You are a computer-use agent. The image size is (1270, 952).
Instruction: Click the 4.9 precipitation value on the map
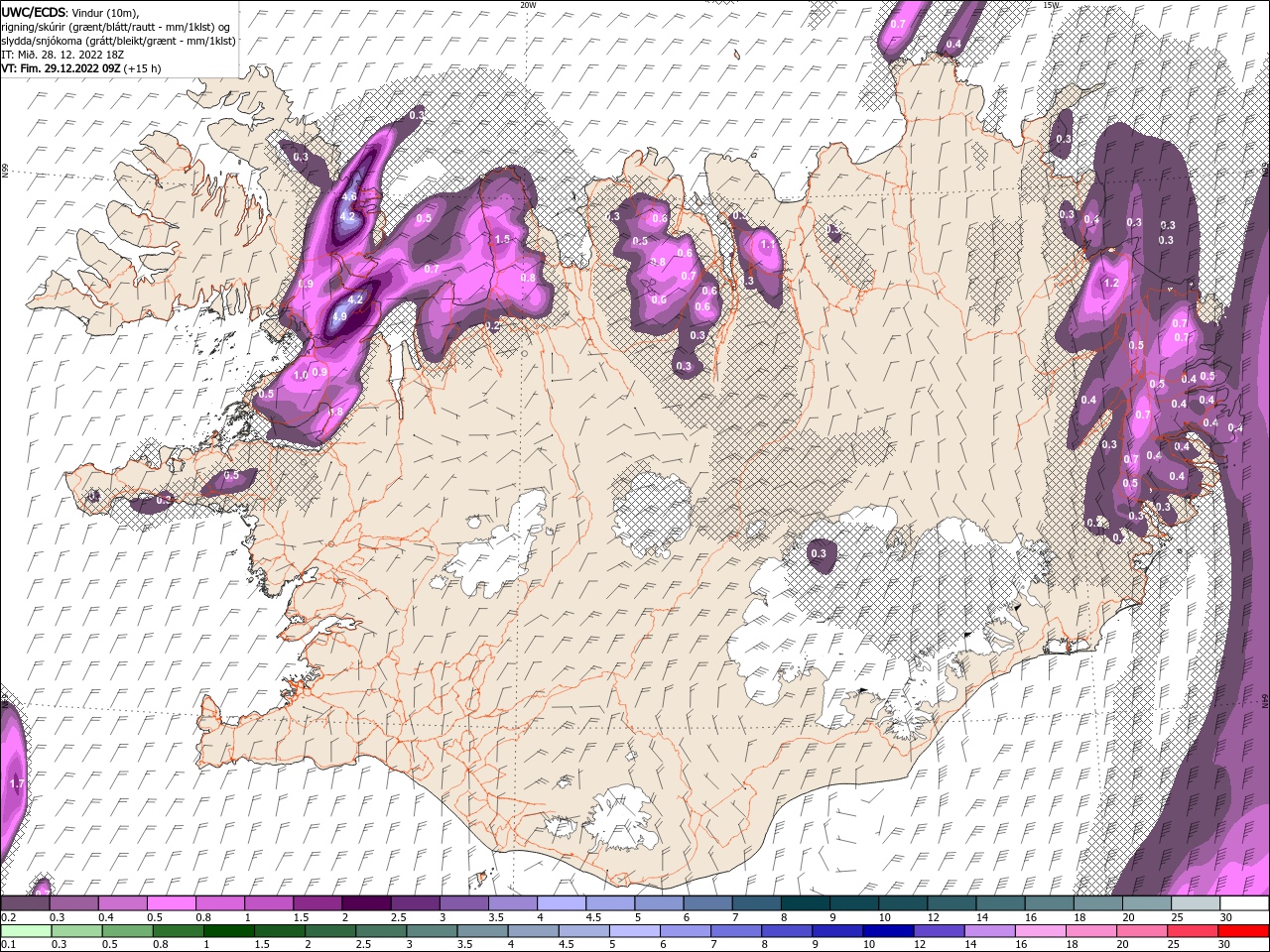pyautogui.click(x=339, y=317)
